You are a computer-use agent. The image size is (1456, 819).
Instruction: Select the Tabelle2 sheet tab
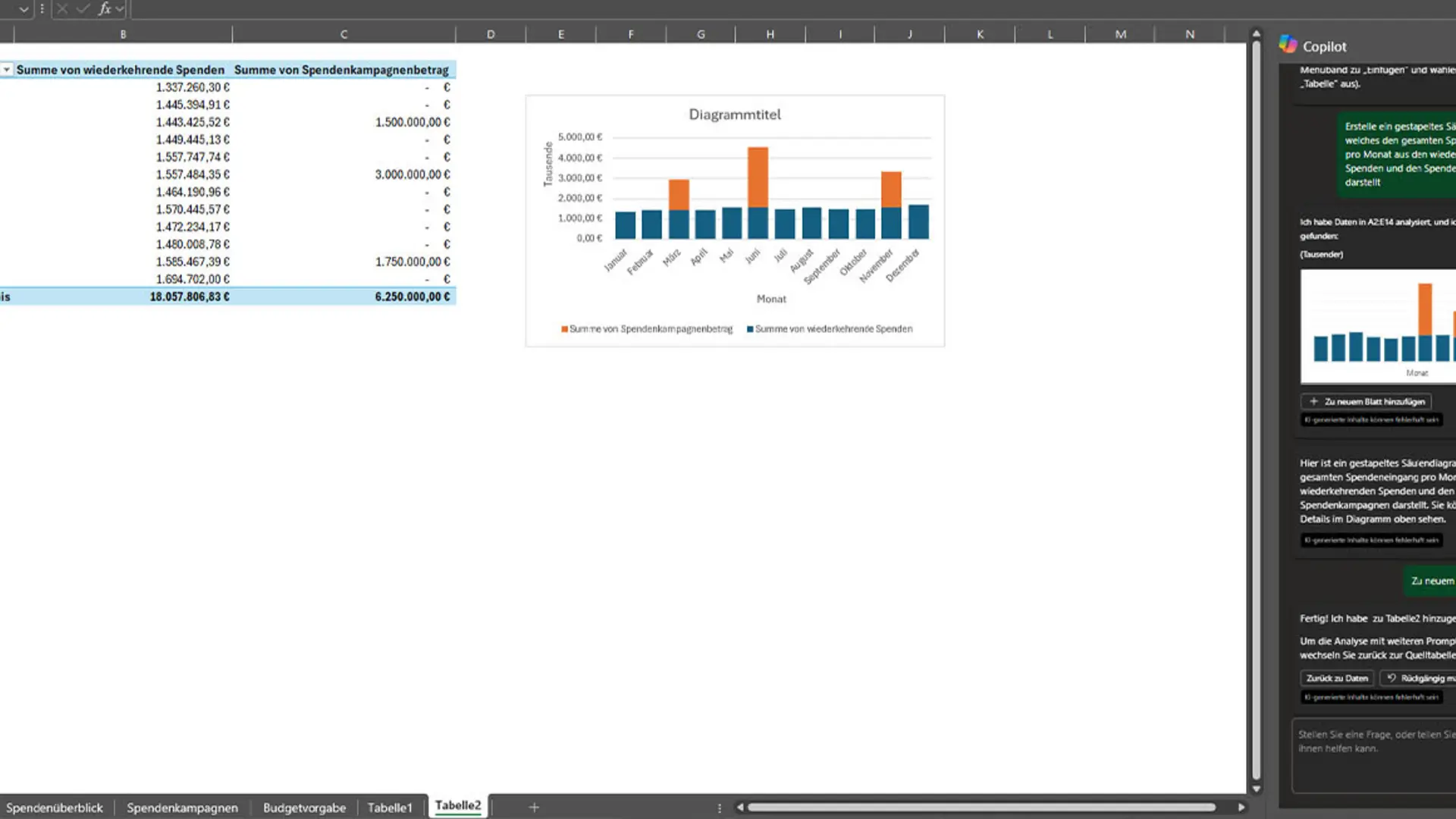[458, 806]
